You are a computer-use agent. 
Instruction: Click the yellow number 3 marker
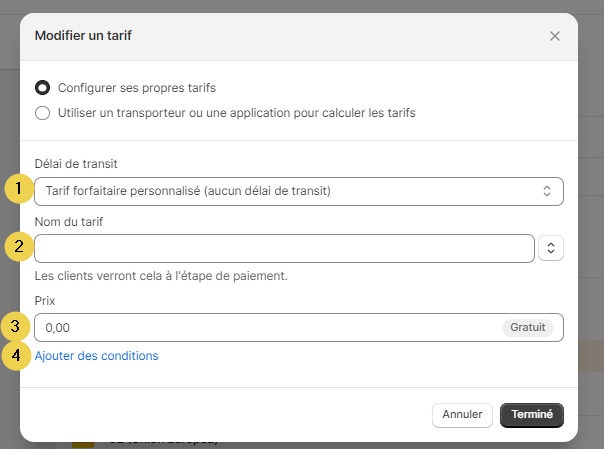(17, 327)
